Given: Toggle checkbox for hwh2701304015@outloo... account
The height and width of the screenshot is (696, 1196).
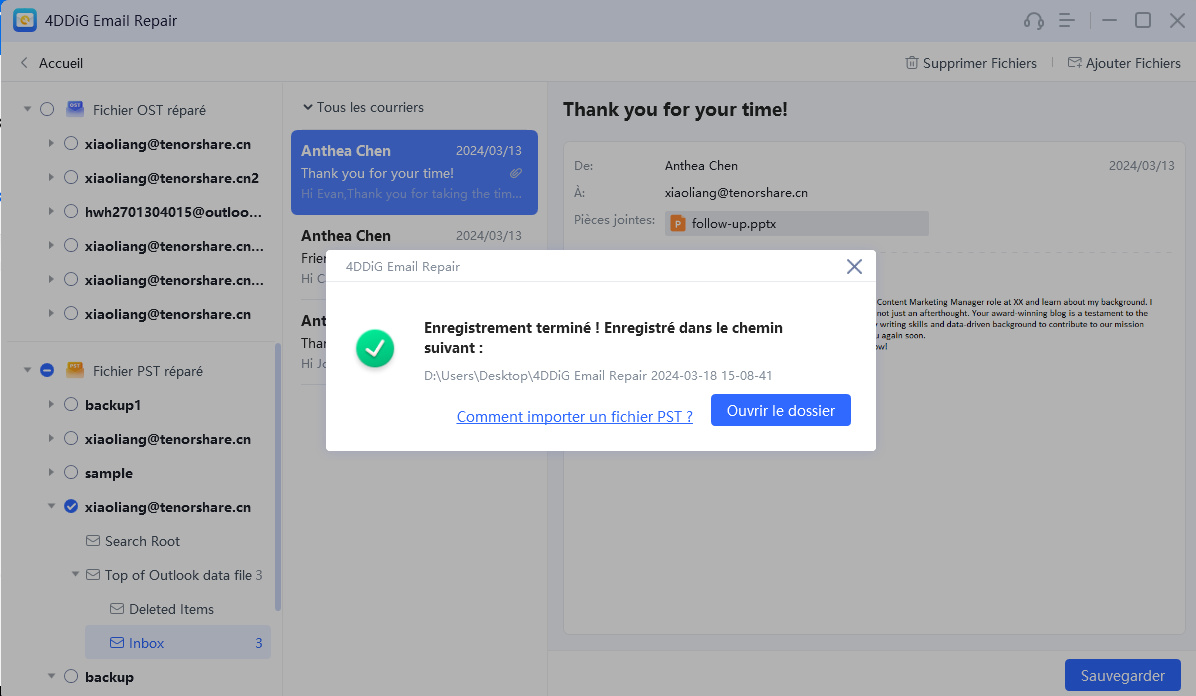Looking at the screenshot, I should point(71,211).
